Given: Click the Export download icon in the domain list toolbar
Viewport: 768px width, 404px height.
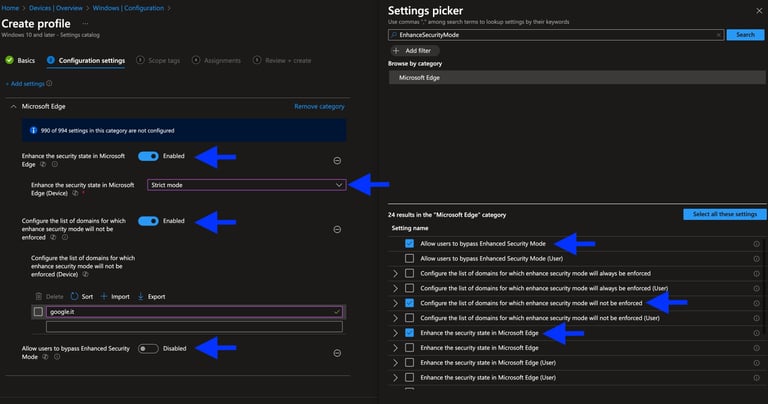Looking at the screenshot, I should tap(141, 296).
